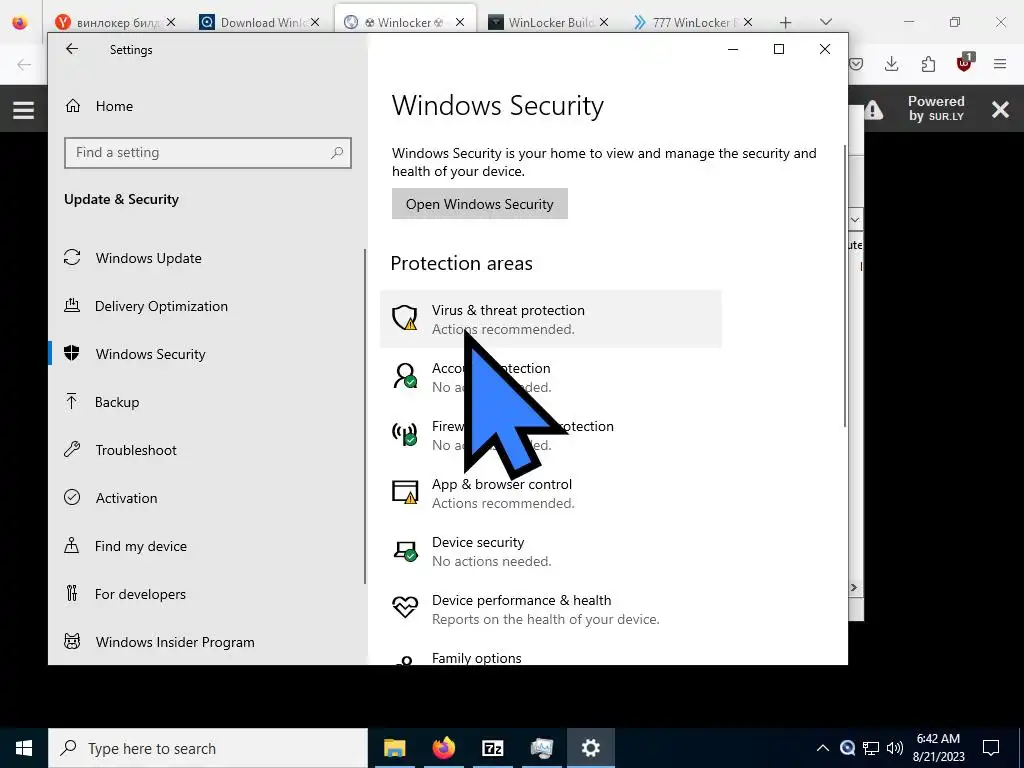The width and height of the screenshot is (1024, 768).
Task: Show hidden system tray icons
Action: click(823, 748)
